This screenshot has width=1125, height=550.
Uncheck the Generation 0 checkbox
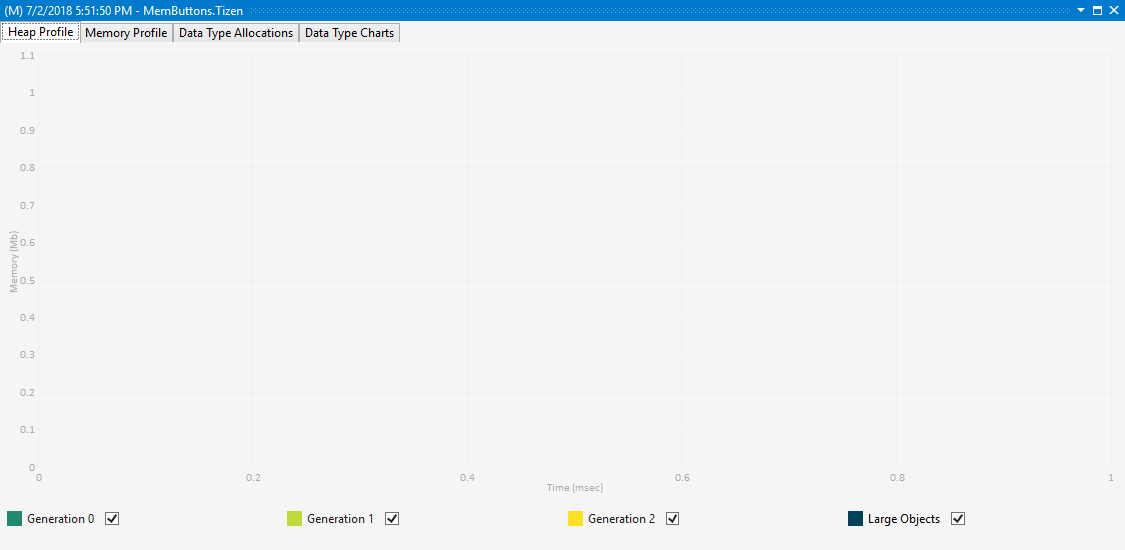click(x=112, y=519)
